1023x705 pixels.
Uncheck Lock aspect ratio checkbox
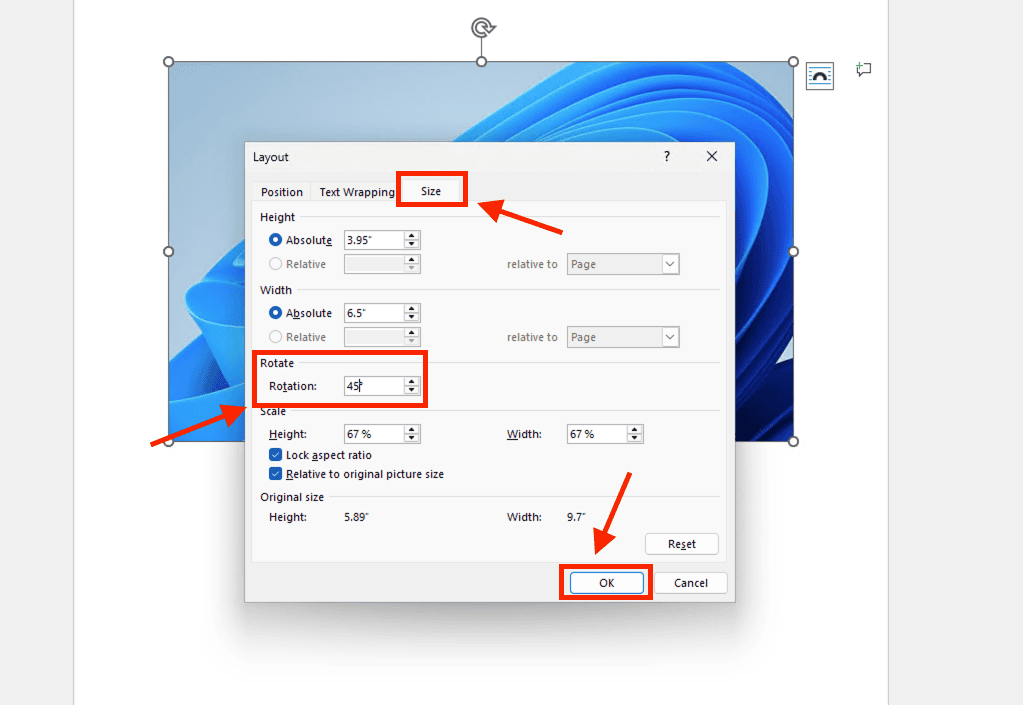pos(276,455)
